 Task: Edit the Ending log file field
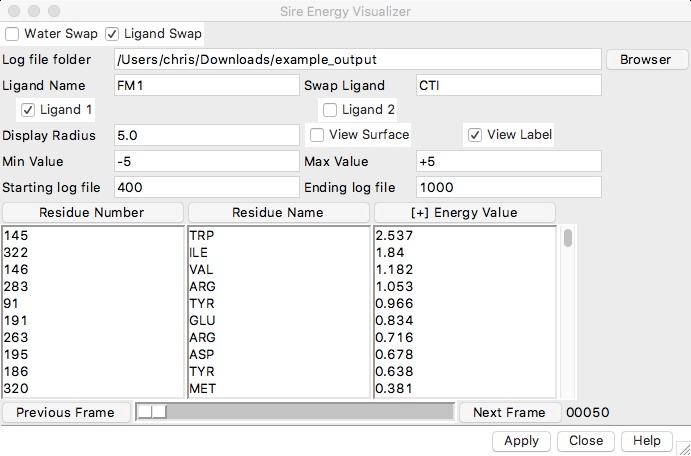[509, 187]
